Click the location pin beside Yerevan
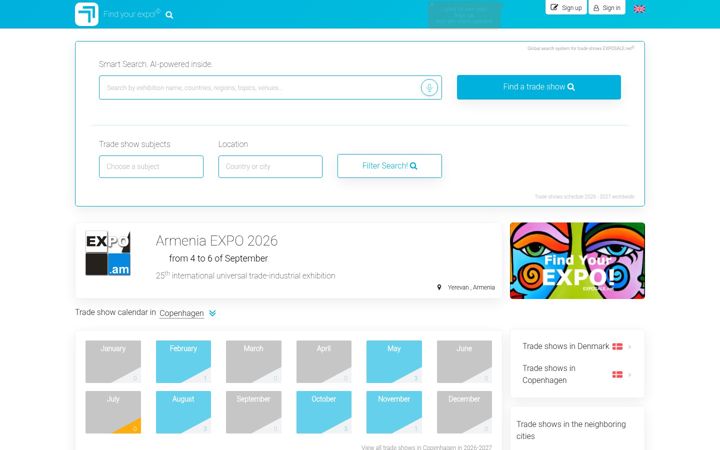Viewport: 720px width, 450px height. point(439,287)
